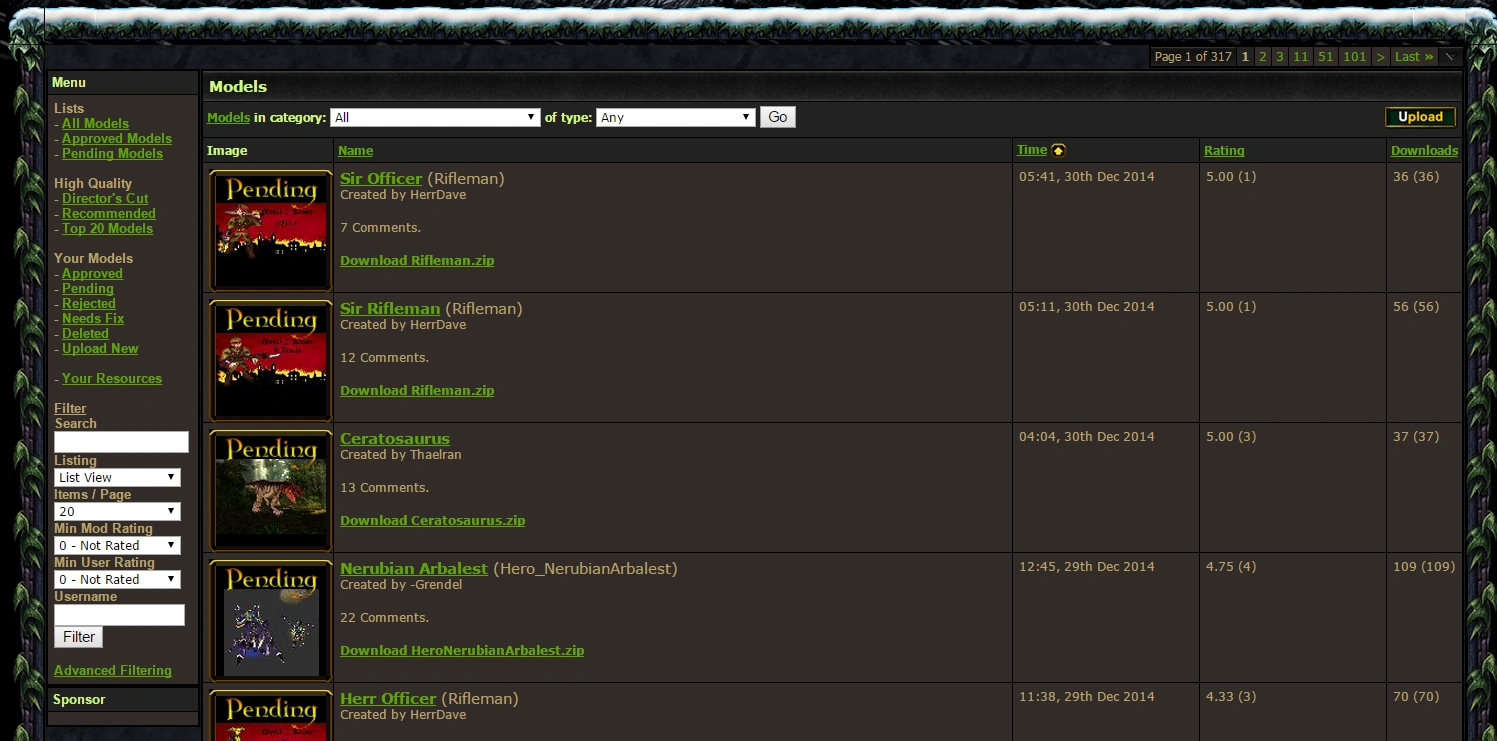Download Ceratosaurus.zip file
The width and height of the screenshot is (1497, 741).
(432, 520)
